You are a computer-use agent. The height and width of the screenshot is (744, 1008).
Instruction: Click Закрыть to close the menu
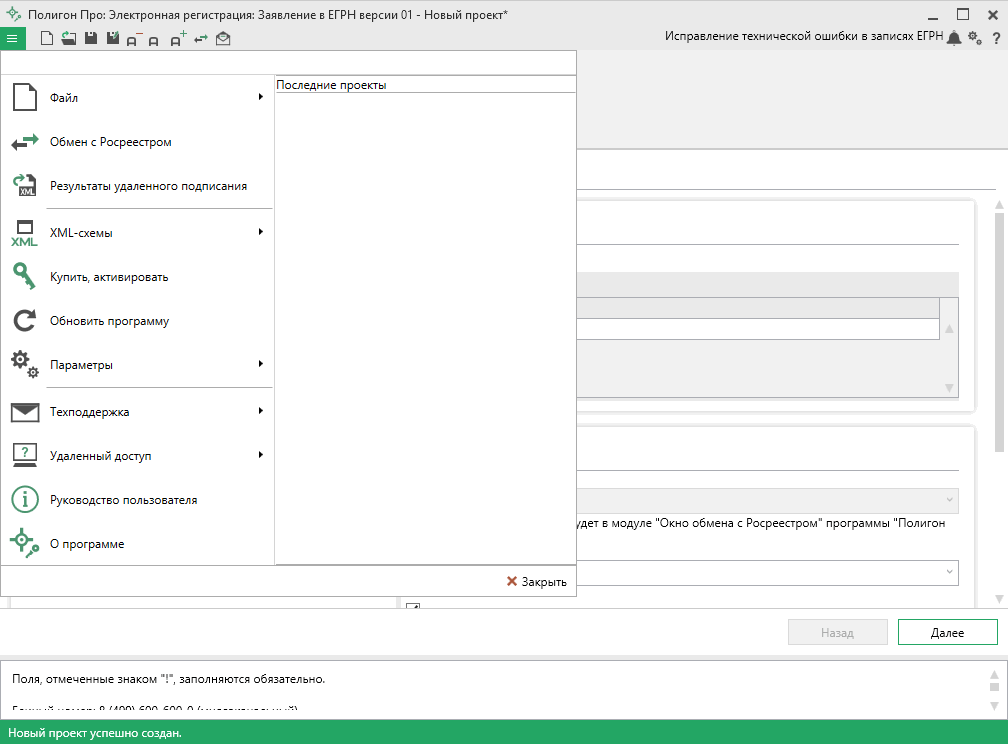click(537, 581)
